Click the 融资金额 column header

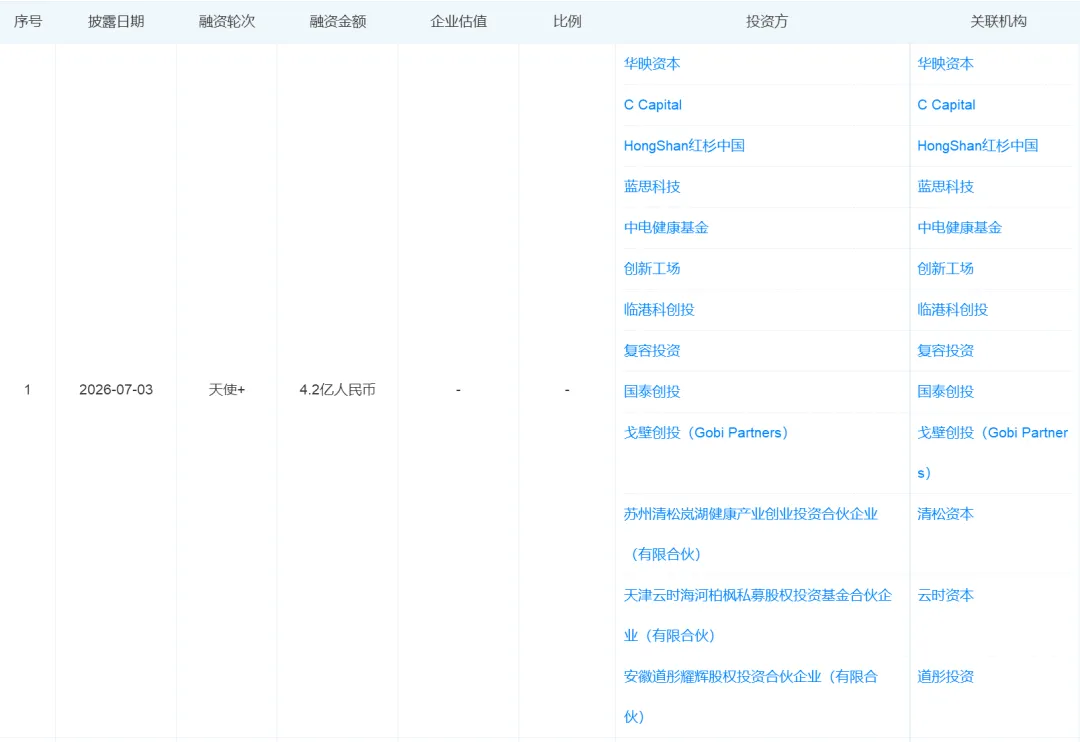click(x=338, y=21)
